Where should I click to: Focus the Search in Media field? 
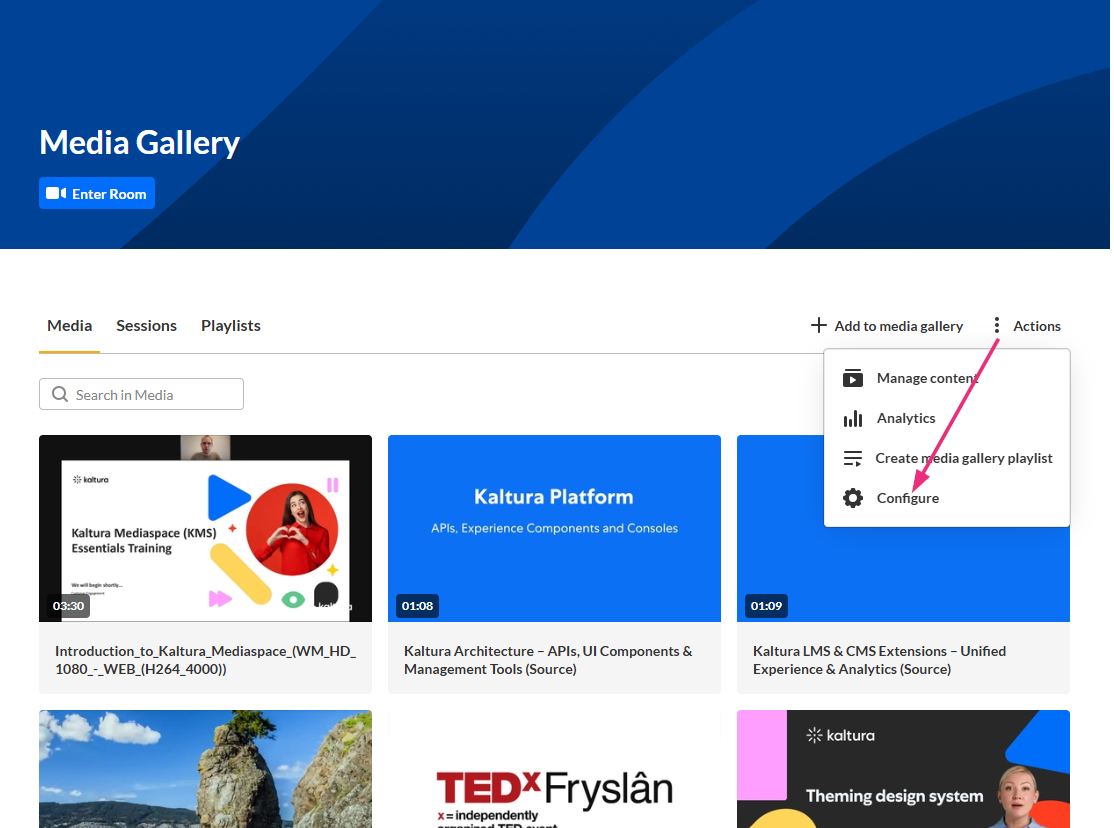[141, 394]
